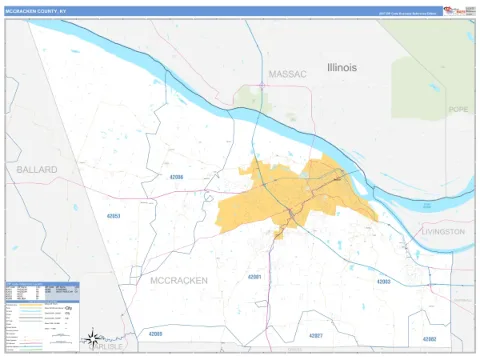Click the compass rose near Carlisle
This screenshot has width=480, height=360.
[92, 339]
